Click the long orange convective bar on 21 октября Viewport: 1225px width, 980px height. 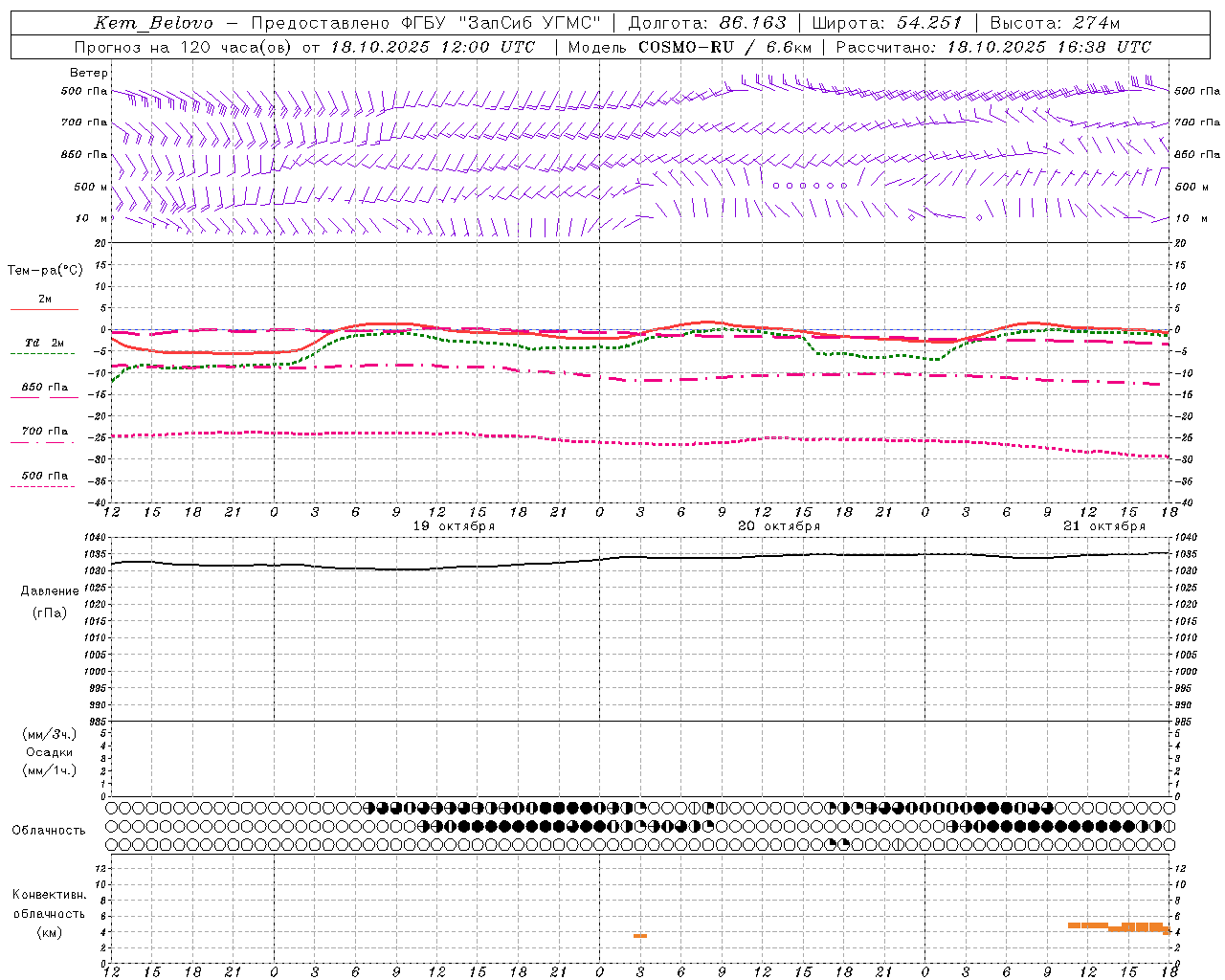[1119, 926]
